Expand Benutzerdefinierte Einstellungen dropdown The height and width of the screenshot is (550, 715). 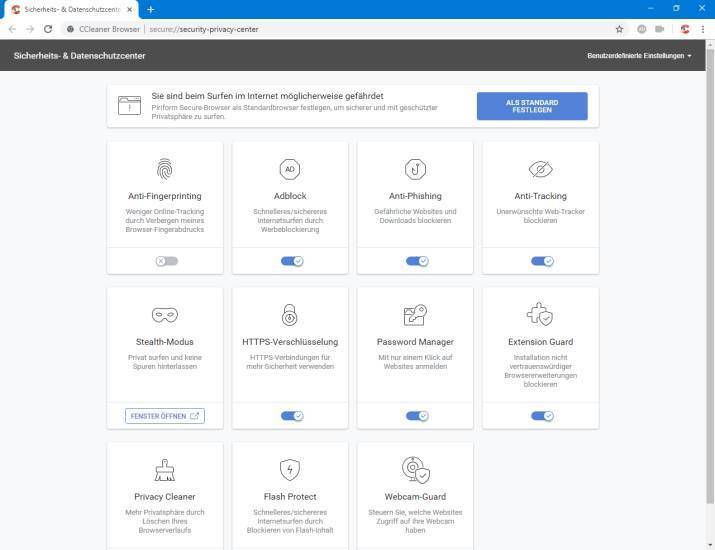(x=639, y=56)
